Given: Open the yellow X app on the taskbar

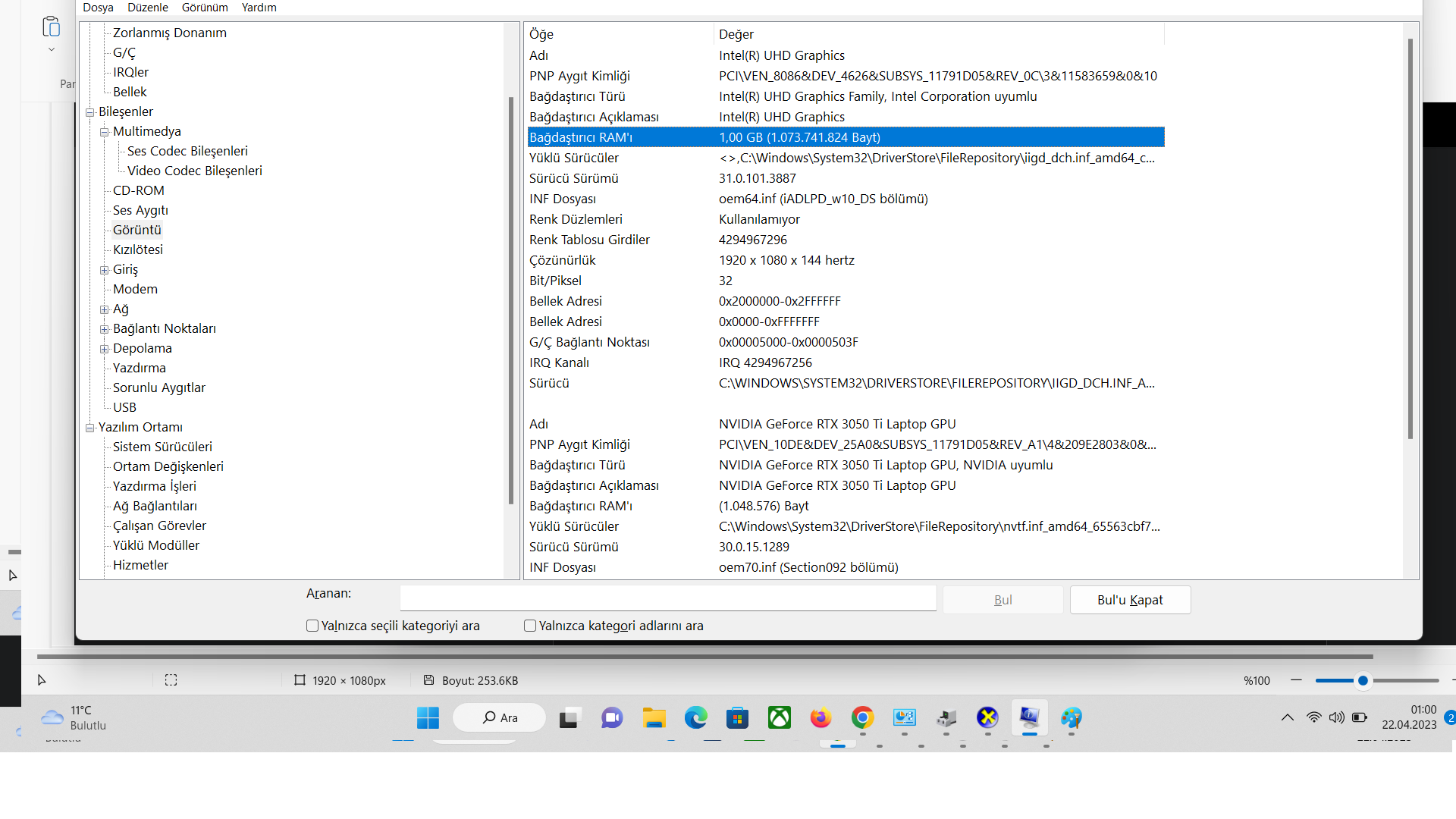Looking at the screenshot, I should 987,717.
